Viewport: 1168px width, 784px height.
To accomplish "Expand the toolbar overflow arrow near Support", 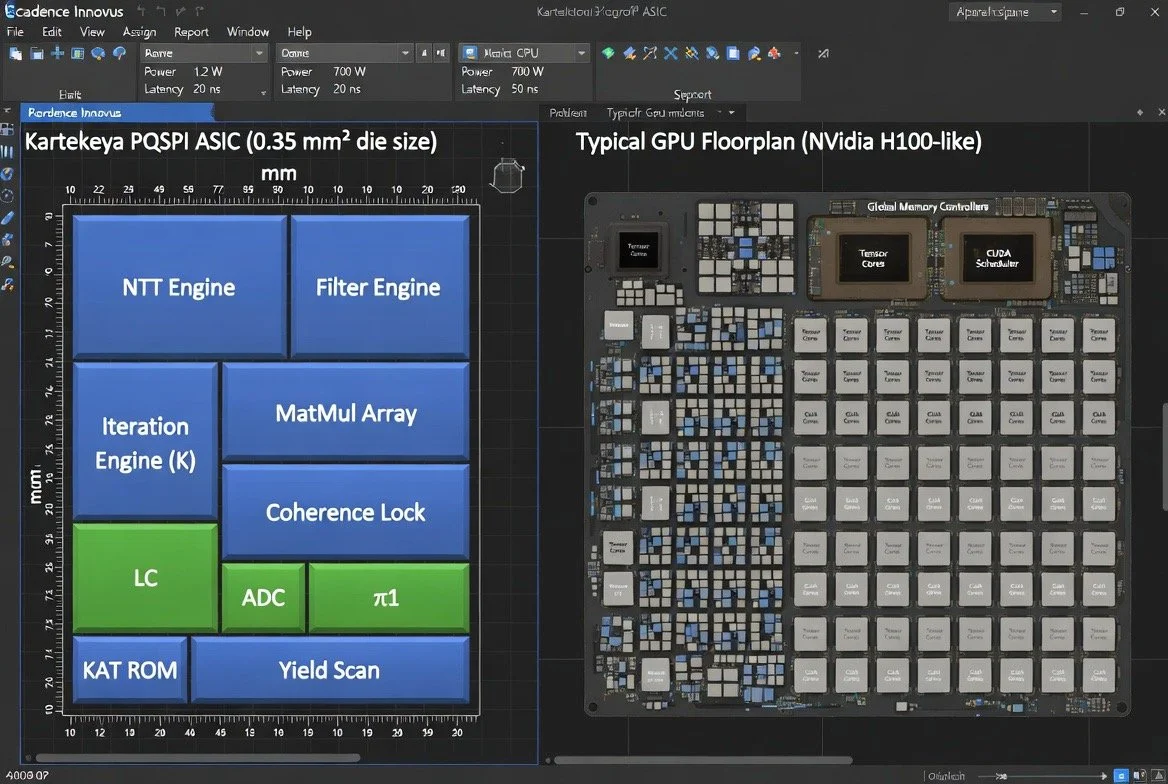I will 796,54.
